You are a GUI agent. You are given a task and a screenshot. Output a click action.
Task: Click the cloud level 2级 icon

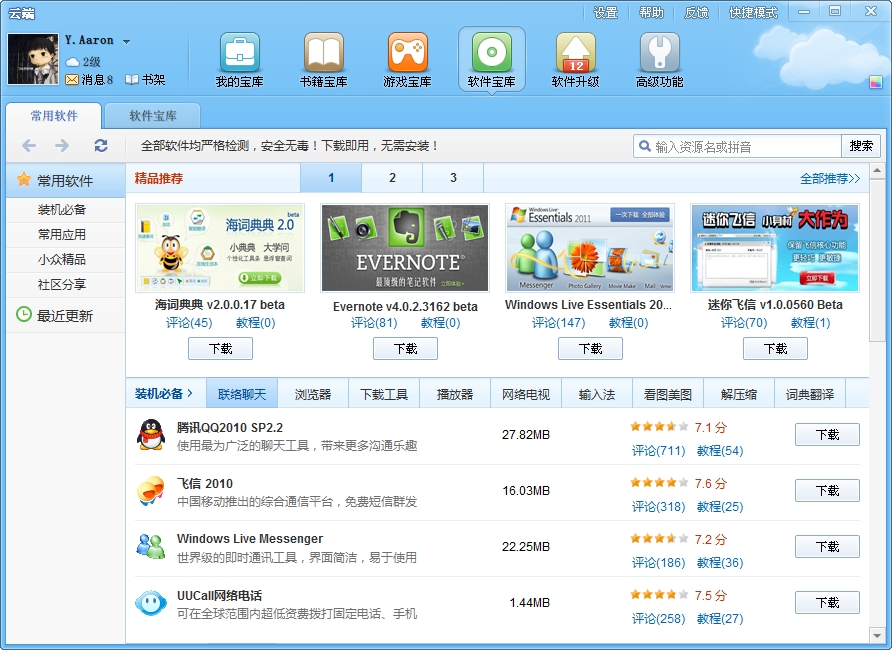pyautogui.click(x=72, y=61)
